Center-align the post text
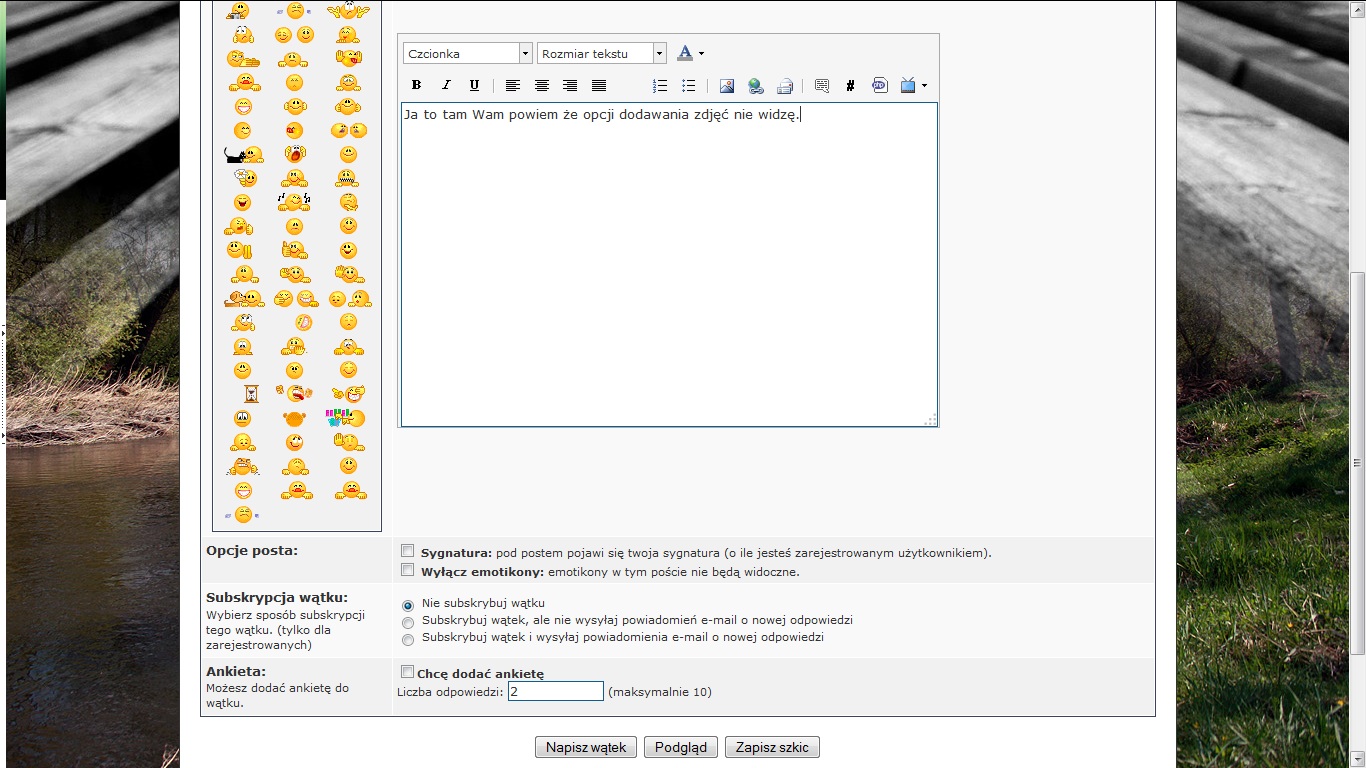The height and width of the screenshot is (768, 1366). tap(541, 86)
